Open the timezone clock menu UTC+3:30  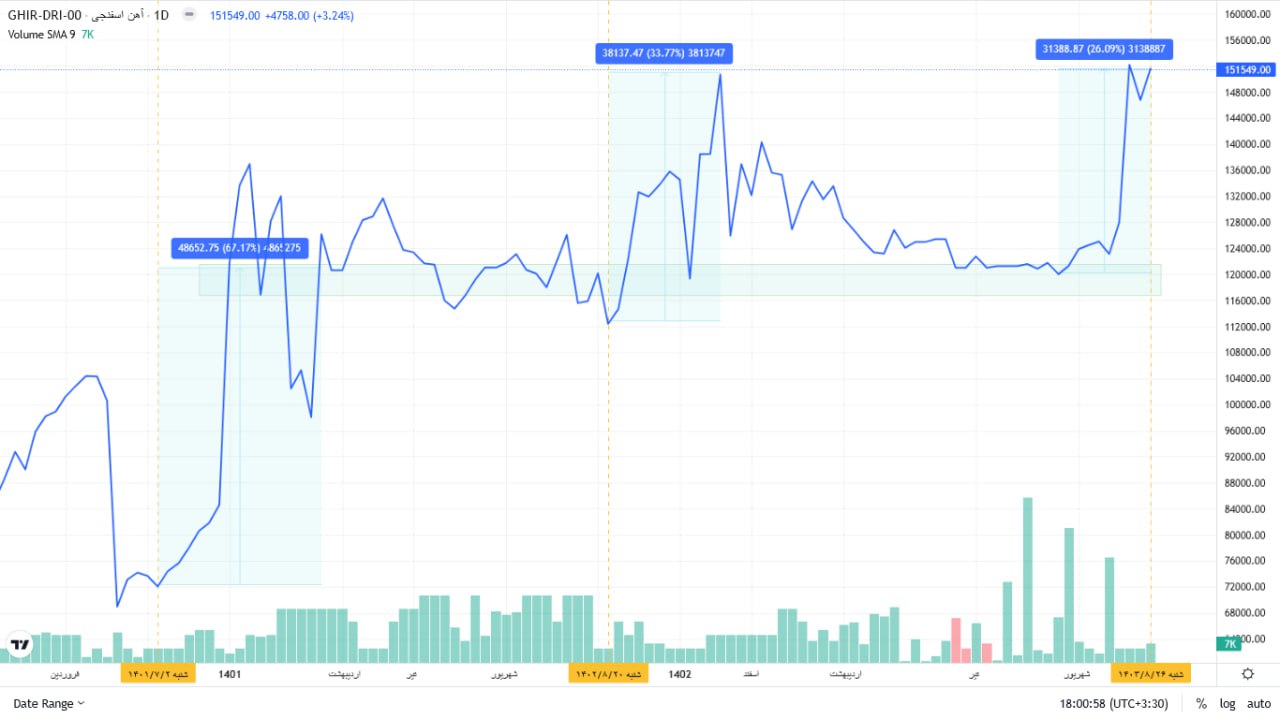click(x=1113, y=704)
